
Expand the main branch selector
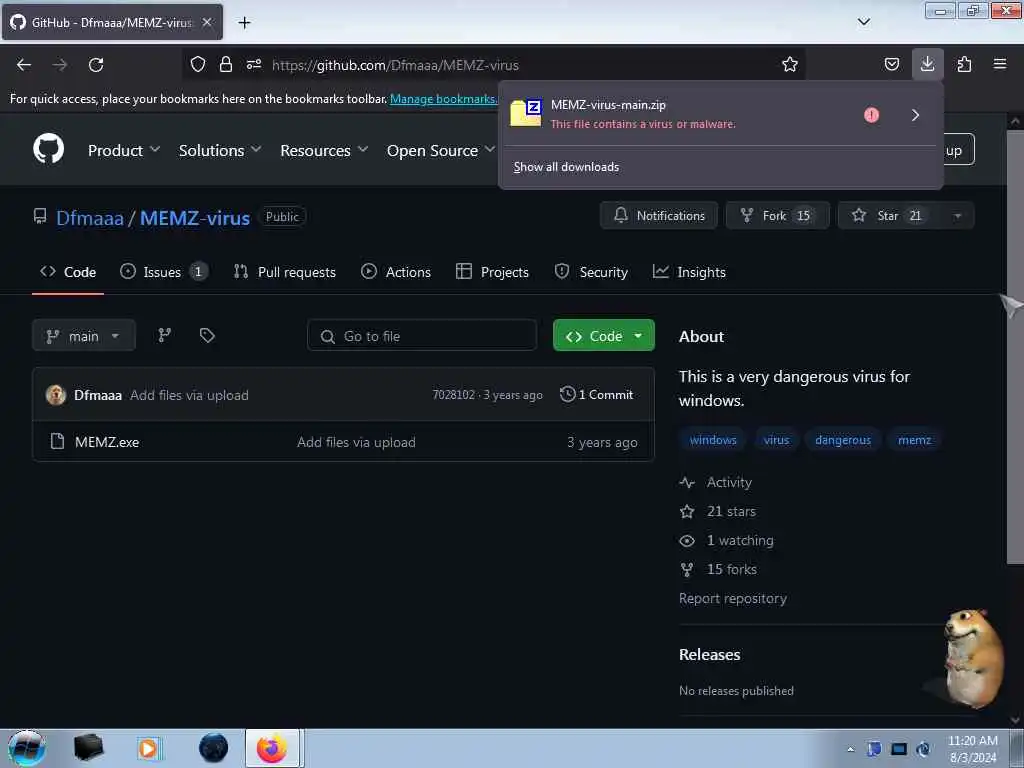click(84, 336)
